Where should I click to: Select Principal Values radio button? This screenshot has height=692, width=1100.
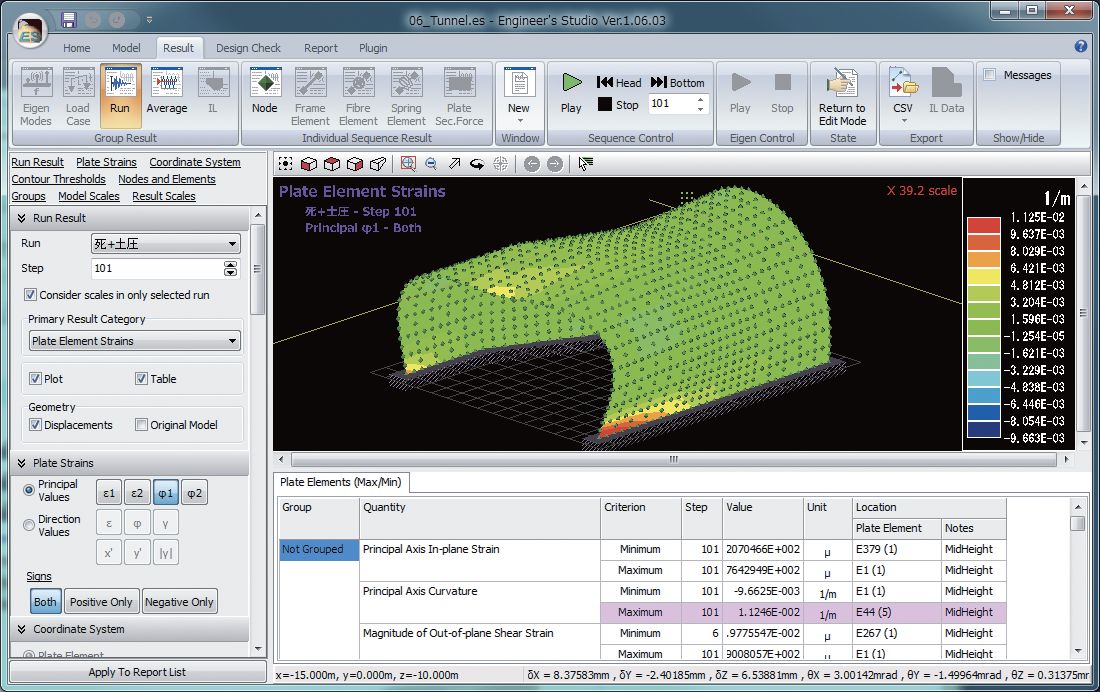point(29,490)
